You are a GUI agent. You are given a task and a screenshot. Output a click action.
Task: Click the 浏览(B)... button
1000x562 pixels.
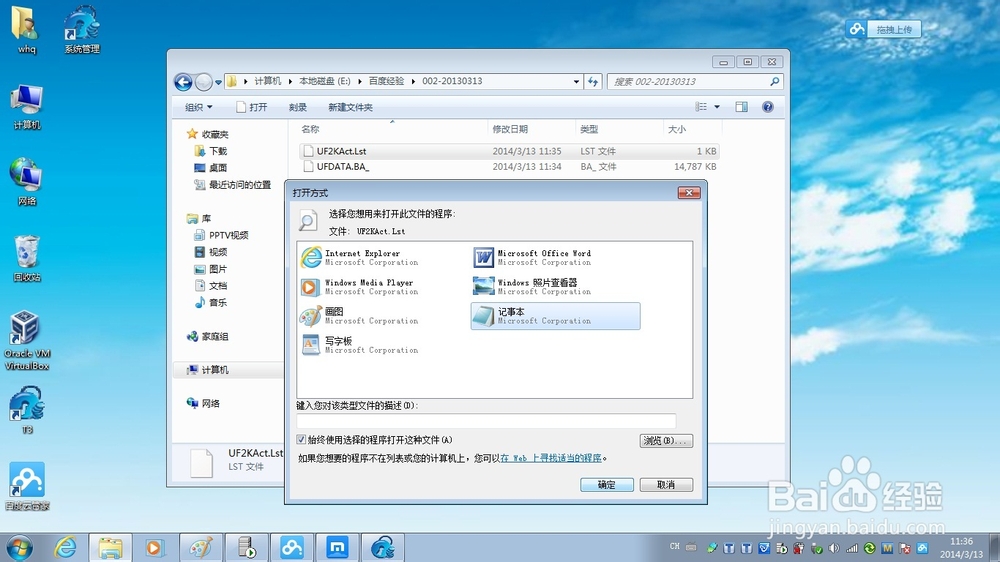click(x=666, y=441)
